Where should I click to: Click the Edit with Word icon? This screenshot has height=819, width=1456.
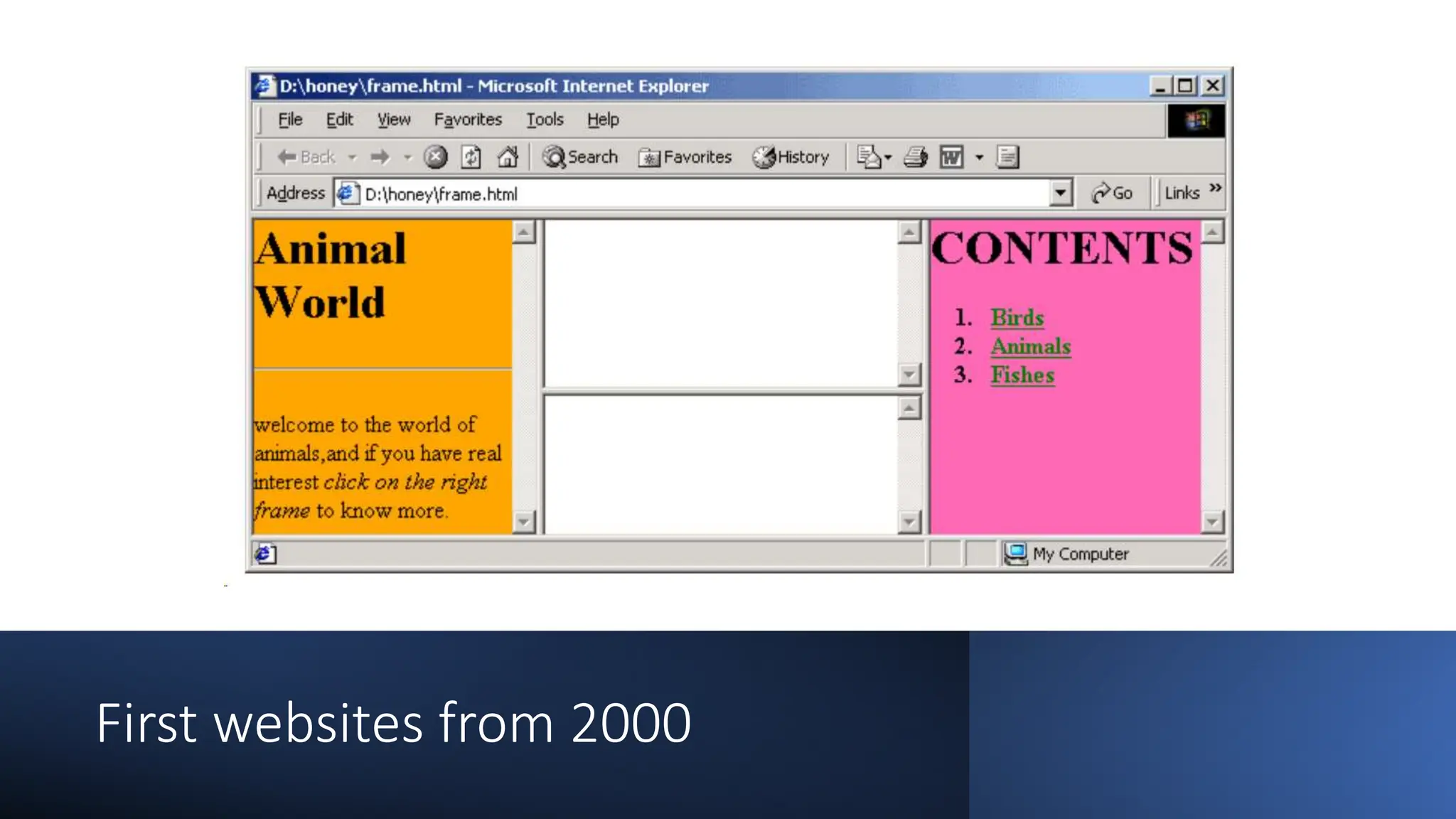pos(951,157)
